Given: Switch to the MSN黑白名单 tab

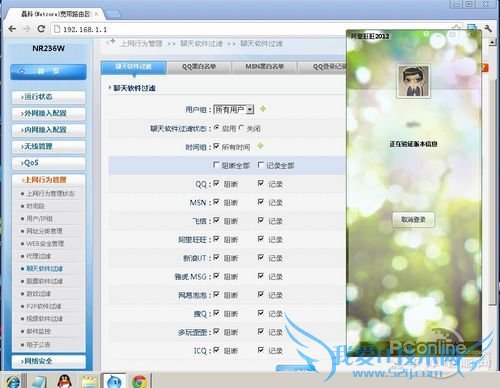Looking at the screenshot, I should click(x=264, y=67).
